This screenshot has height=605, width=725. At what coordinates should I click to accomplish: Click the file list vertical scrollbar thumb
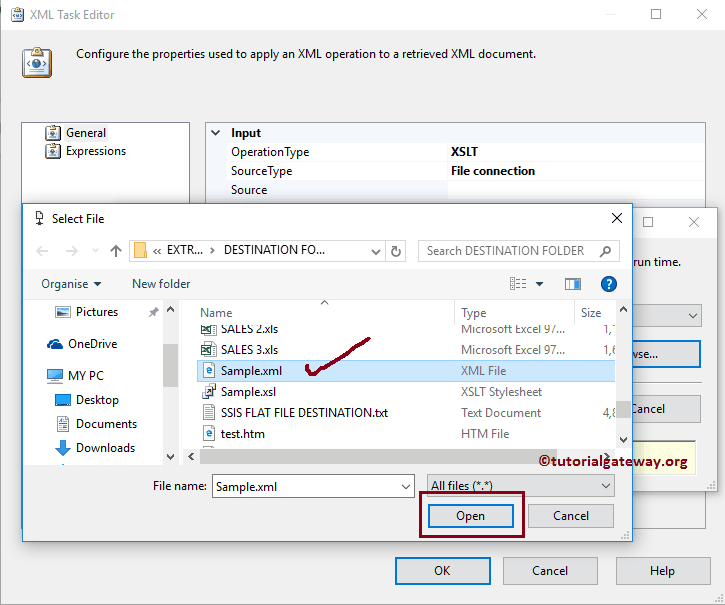[x=623, y=409]
